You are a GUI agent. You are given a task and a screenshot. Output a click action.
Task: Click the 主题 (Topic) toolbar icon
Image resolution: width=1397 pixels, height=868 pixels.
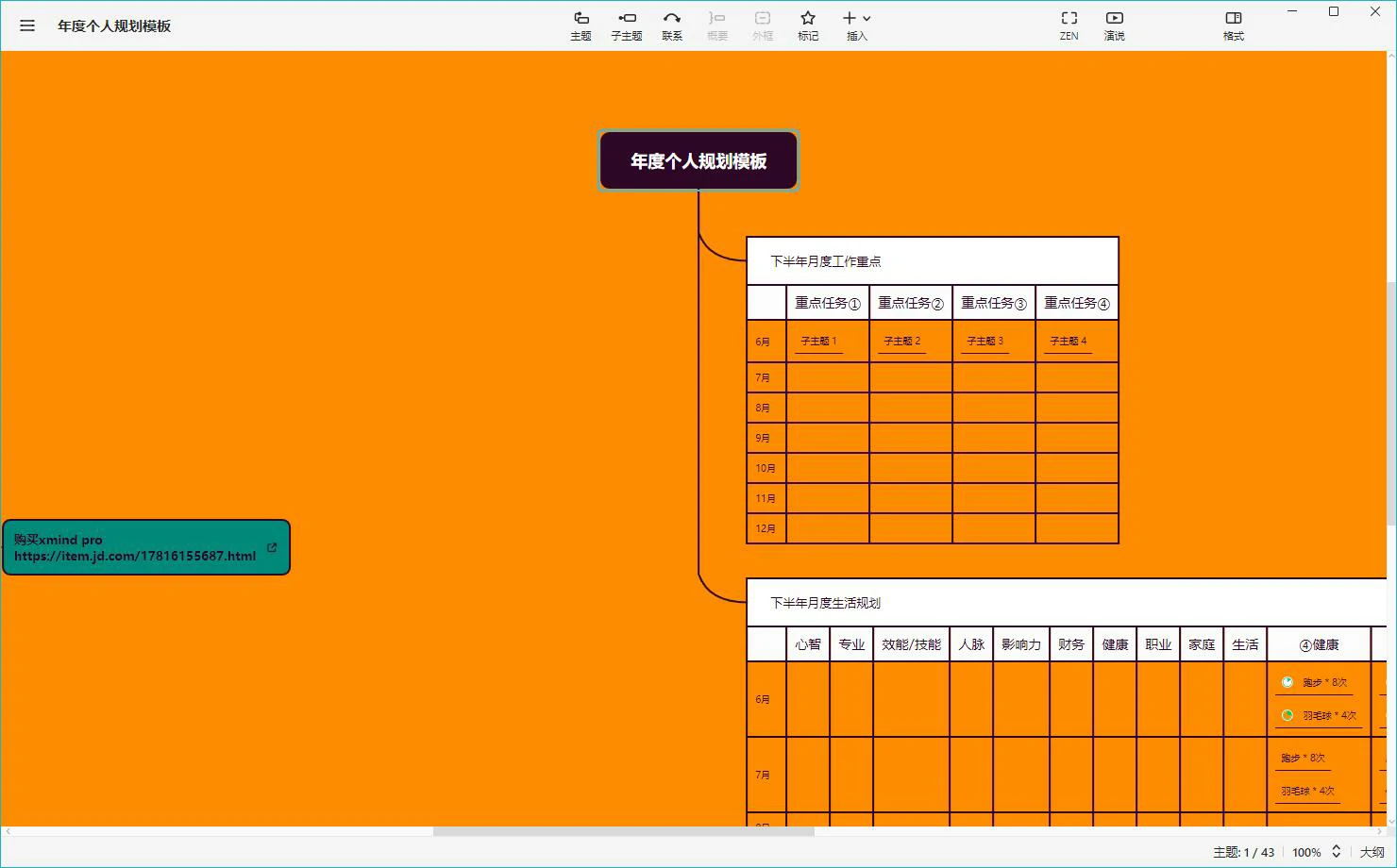point(581,25)
